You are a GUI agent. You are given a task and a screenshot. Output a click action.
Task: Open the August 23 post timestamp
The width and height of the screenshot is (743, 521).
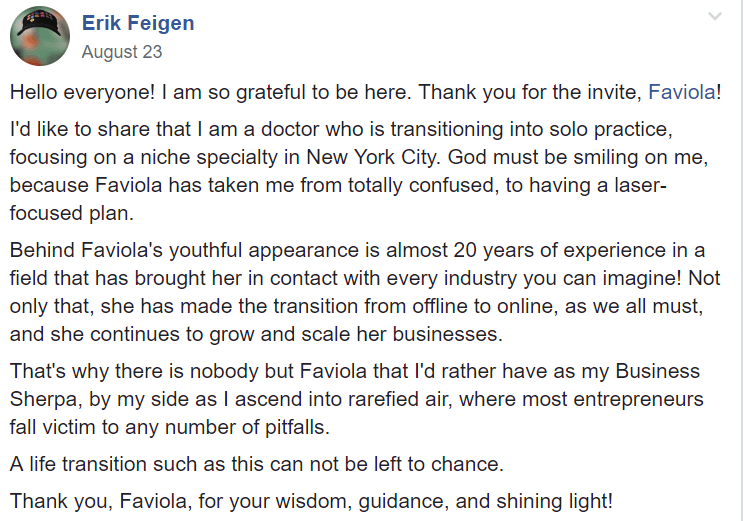point(121,51)
